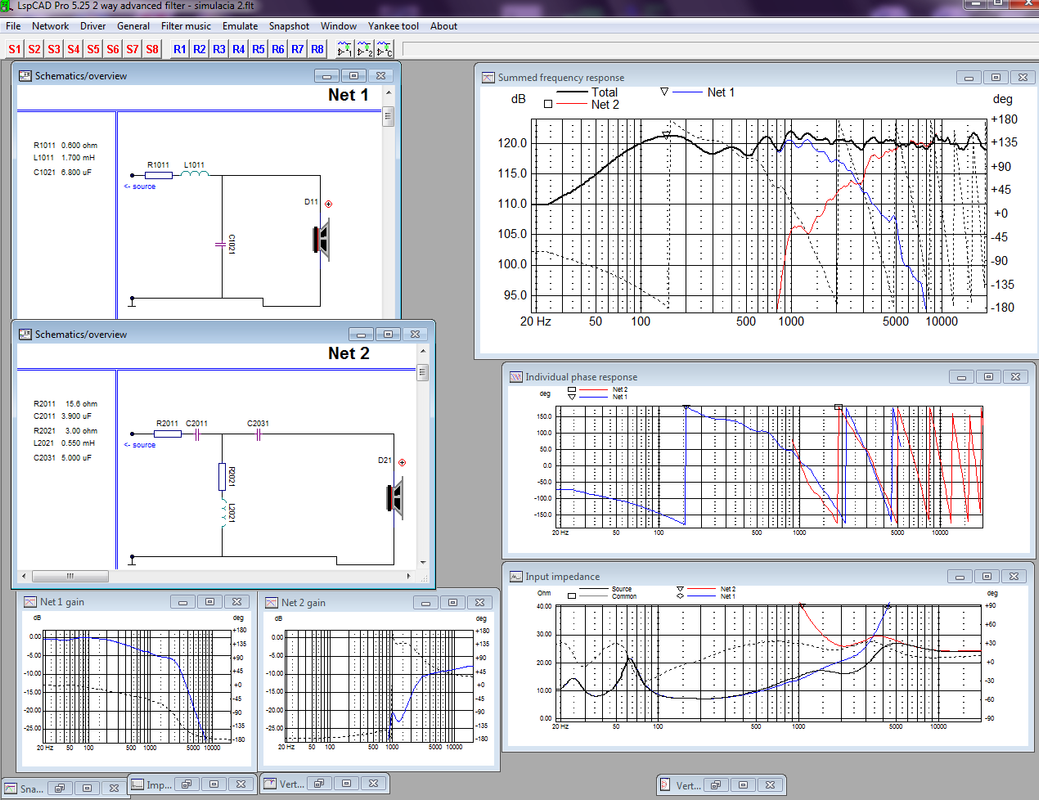Viewport: 1039px width, 800px height.
Task: Select the 'R2011 15.6 ohm' component value
Action: [66, 404]
